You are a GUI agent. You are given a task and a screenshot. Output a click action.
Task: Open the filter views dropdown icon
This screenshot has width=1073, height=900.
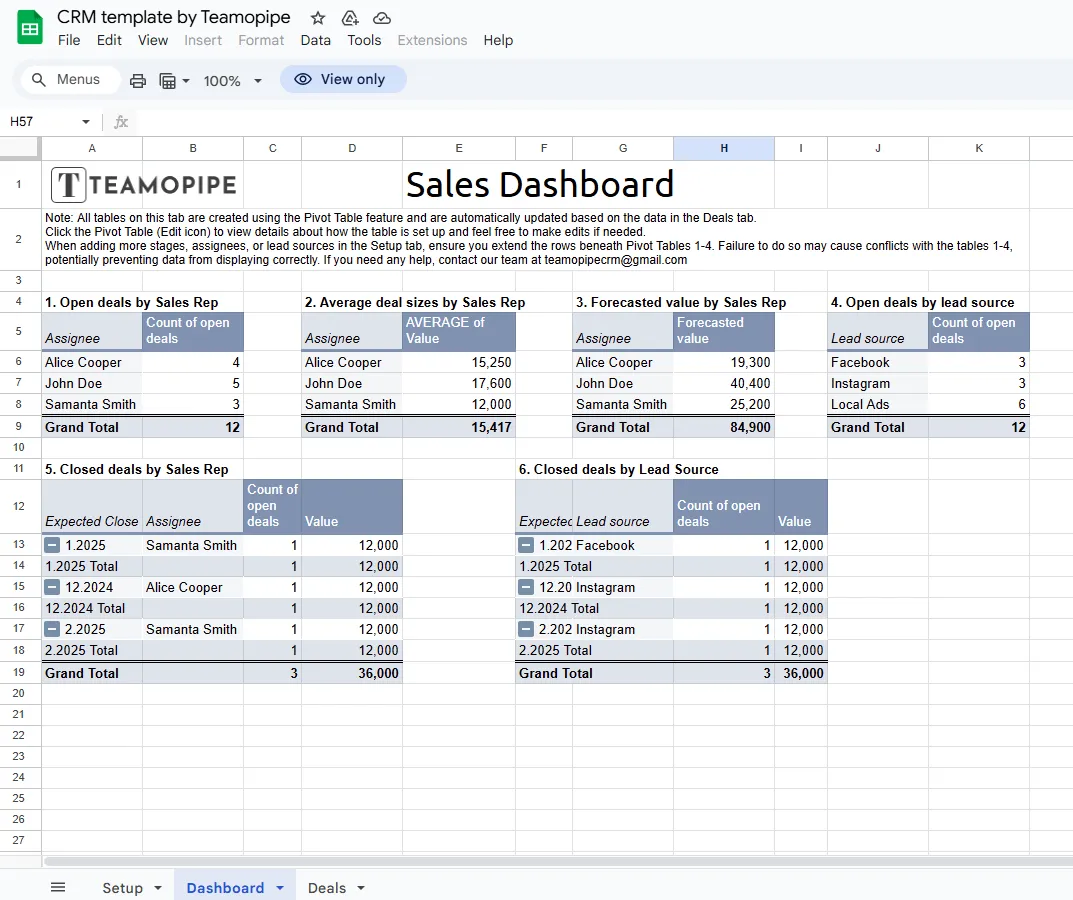click(174, 81)
